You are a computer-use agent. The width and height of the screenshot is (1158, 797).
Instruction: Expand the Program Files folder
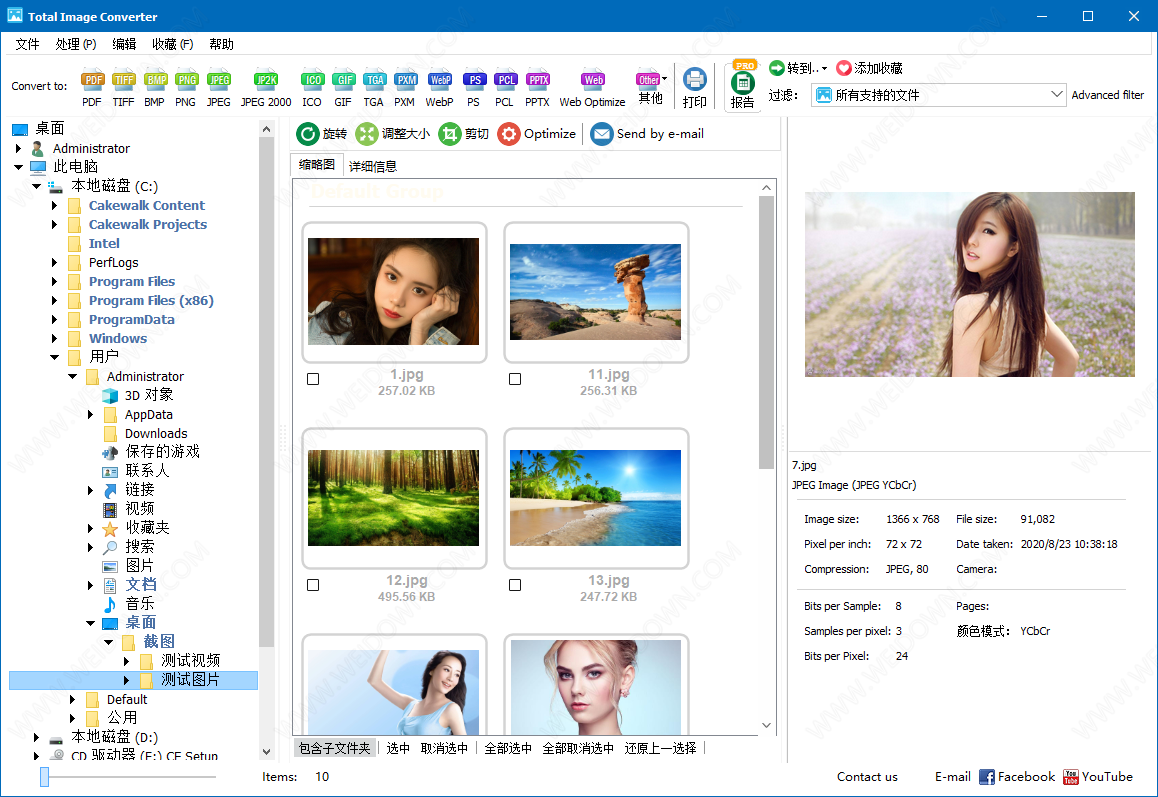[54, 281]
